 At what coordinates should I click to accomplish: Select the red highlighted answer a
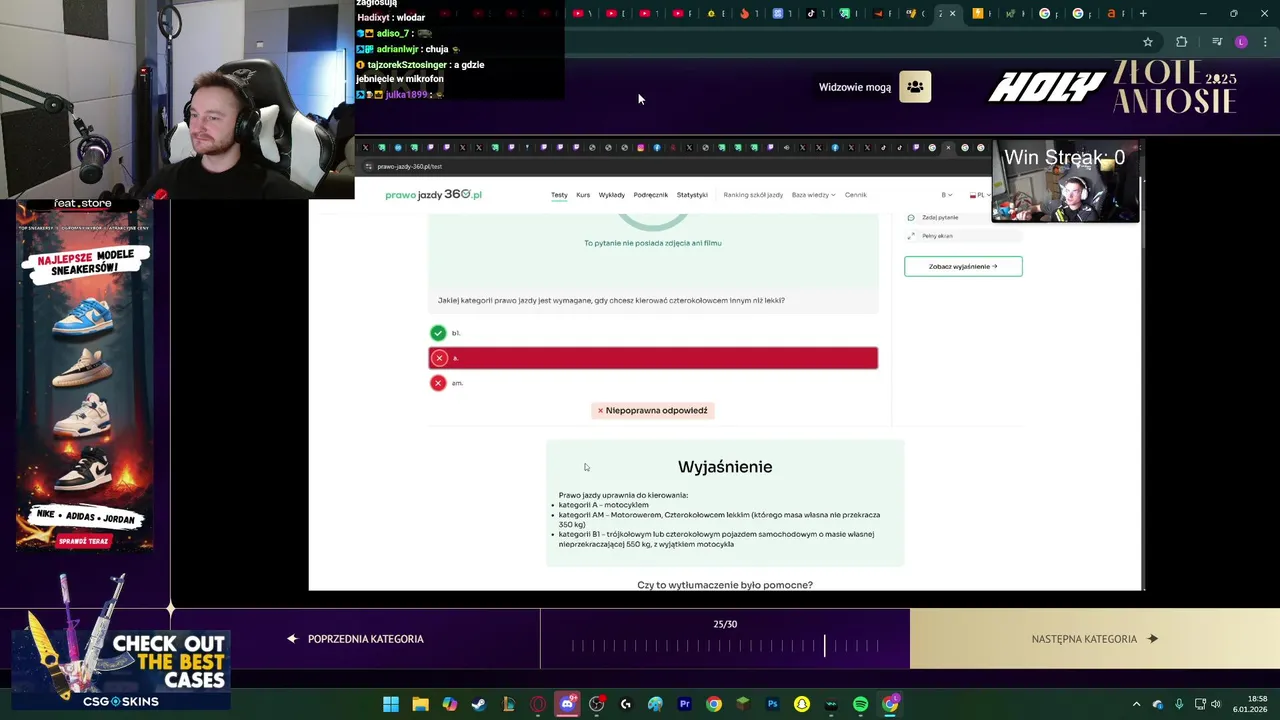coord(653,358)
